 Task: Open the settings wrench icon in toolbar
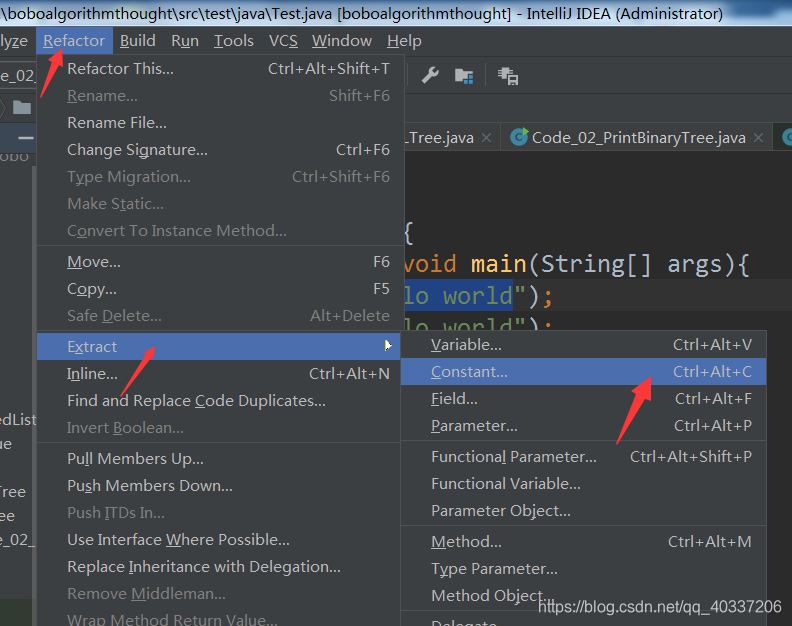[x=430, y=75]
